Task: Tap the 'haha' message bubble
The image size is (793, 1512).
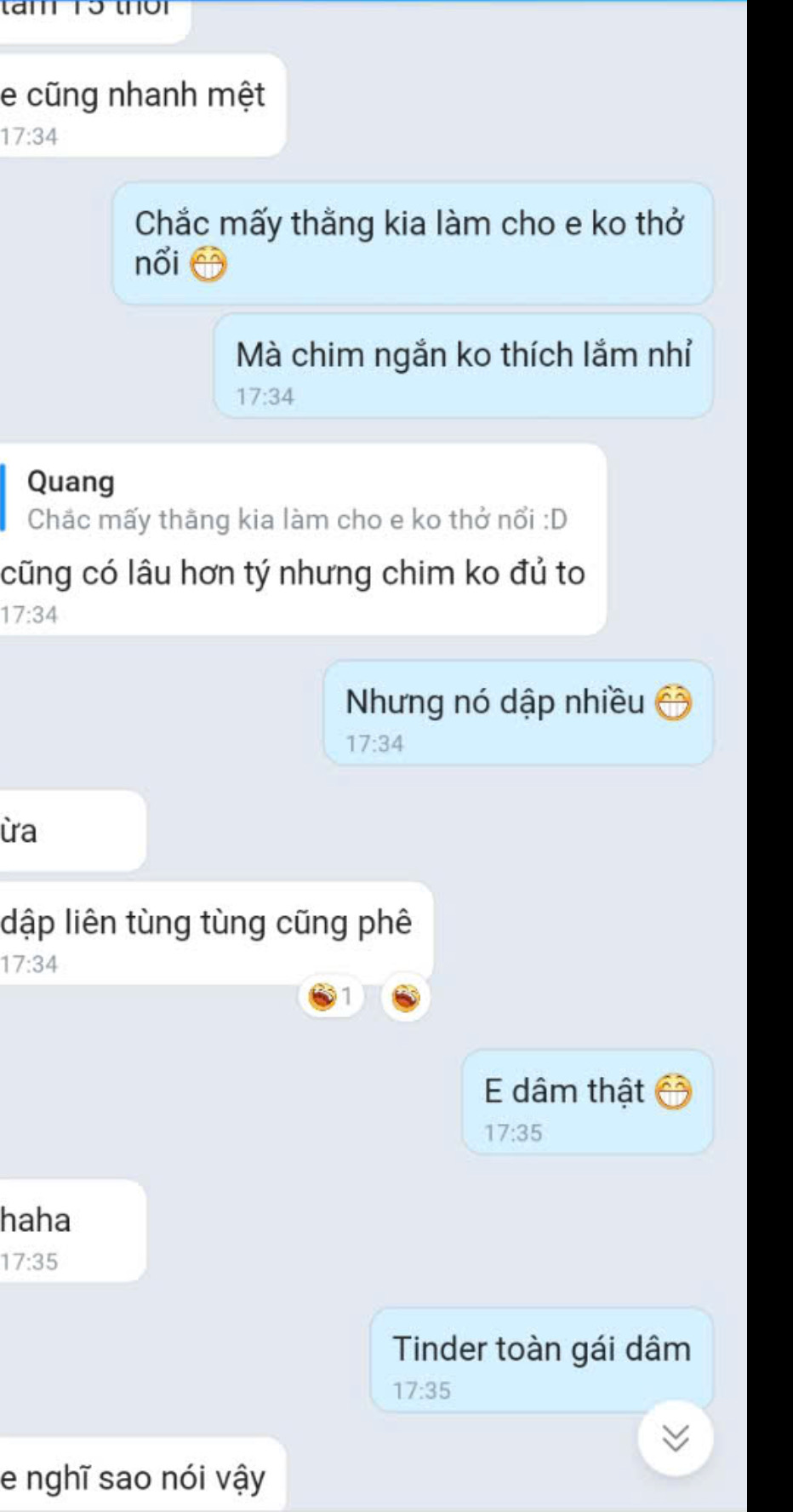Action: [71, 1230]
